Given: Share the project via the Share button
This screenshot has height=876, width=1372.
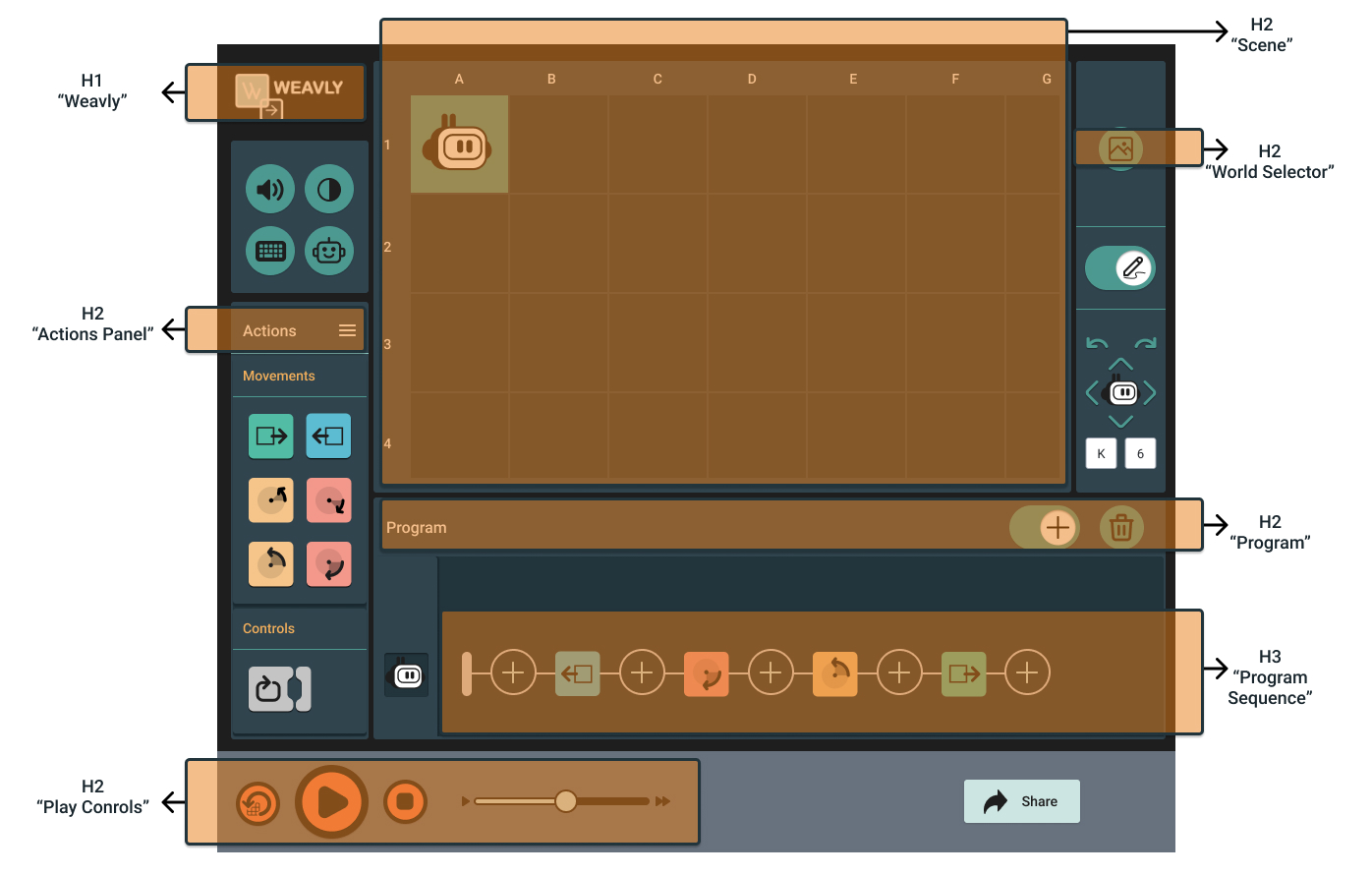Looking at the screenshot, I should pyautogui.click(x=1021, y=801).
